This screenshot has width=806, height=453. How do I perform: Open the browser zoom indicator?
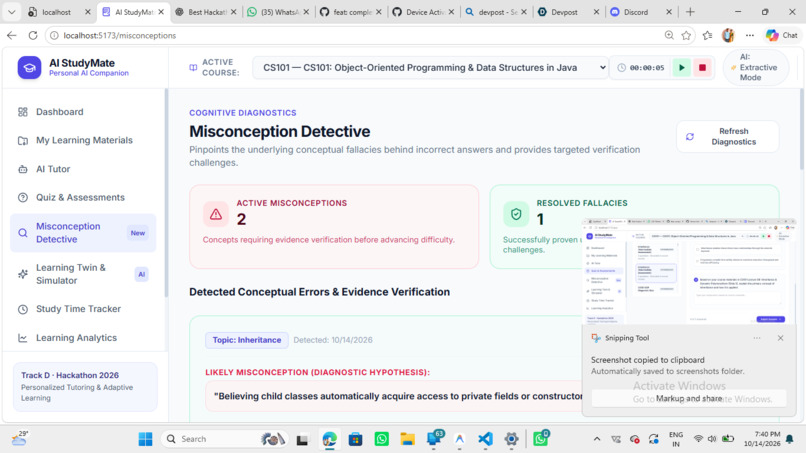click(669, 35)
